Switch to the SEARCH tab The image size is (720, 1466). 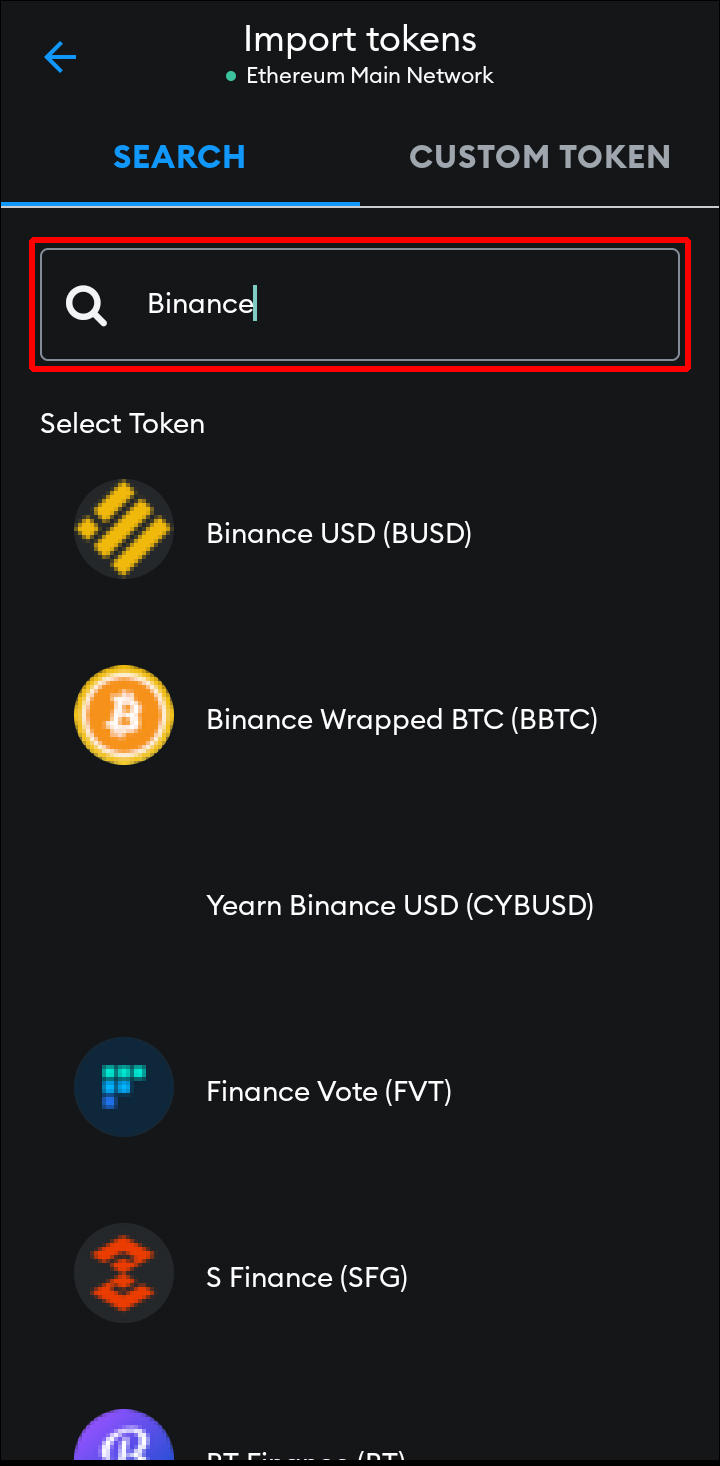pyautogui.click(x=179, y=157)
